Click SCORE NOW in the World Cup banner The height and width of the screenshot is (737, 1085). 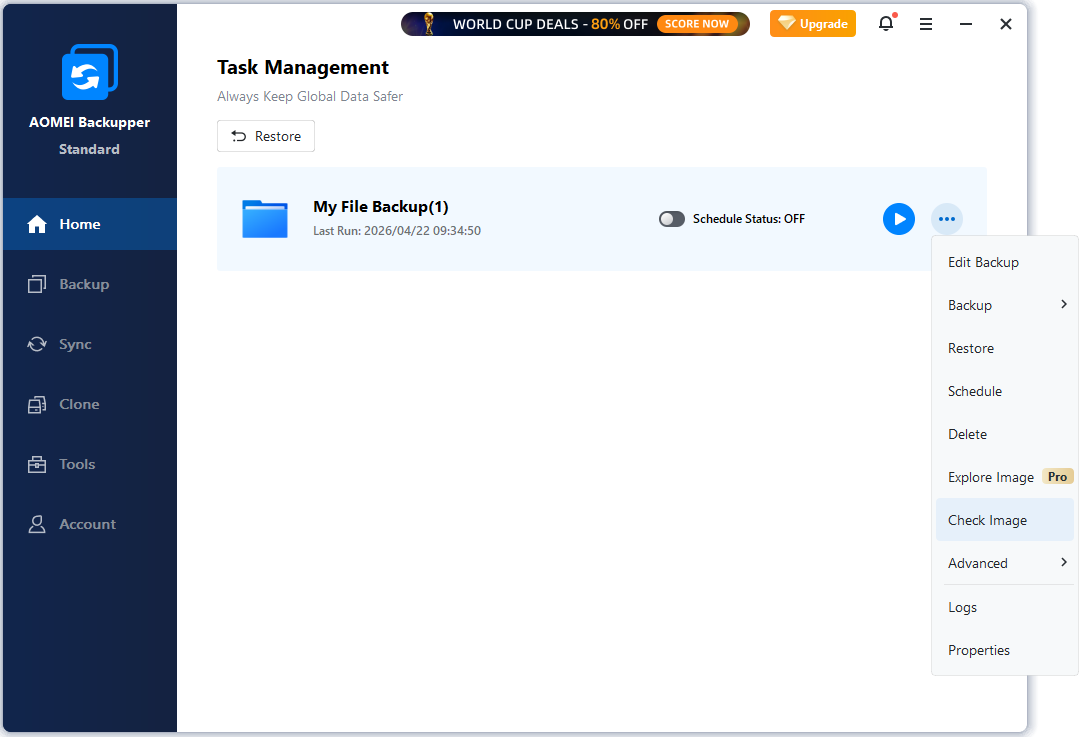697,24
